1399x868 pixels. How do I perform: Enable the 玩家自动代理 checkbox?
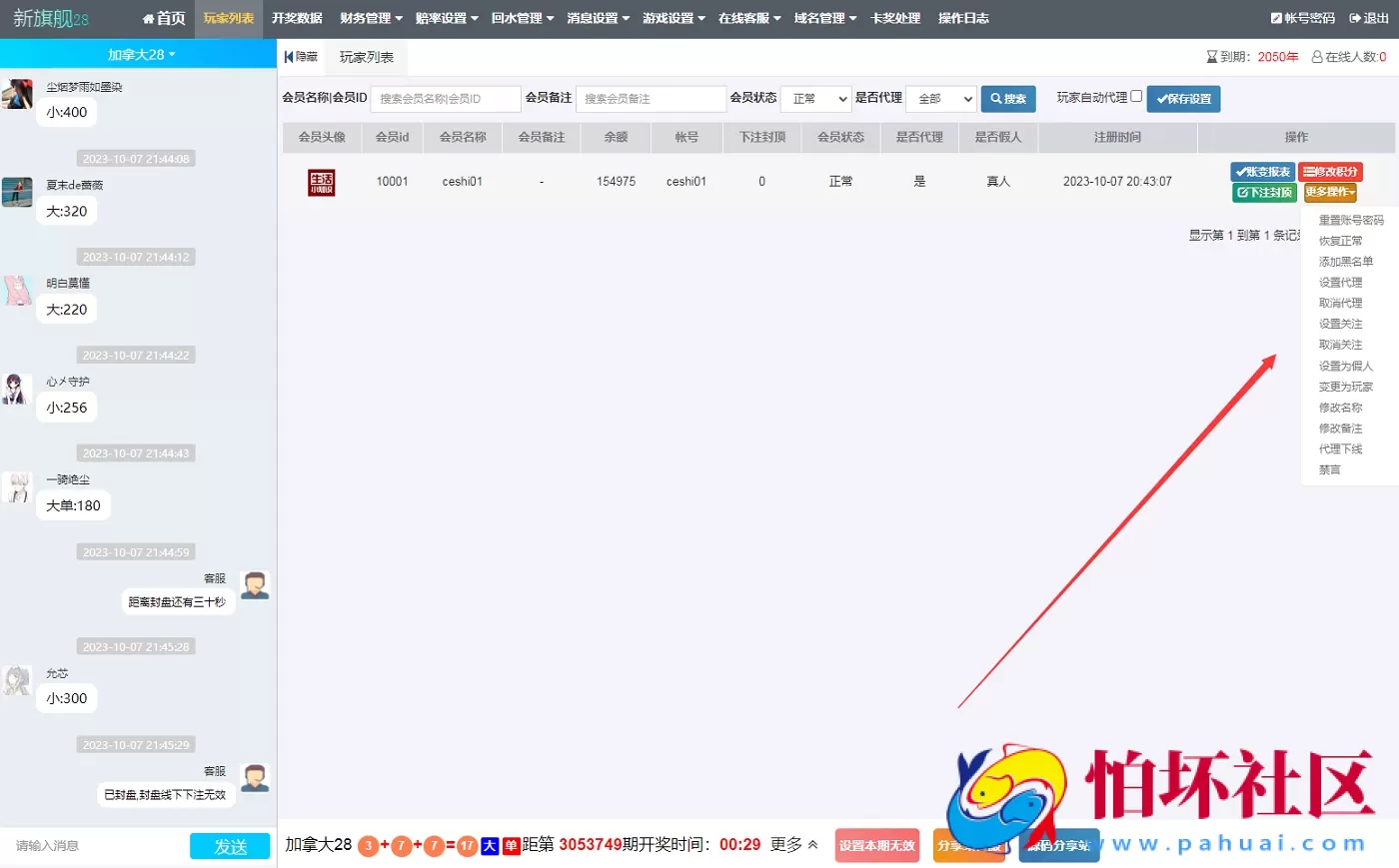(x=1137, y=96)
